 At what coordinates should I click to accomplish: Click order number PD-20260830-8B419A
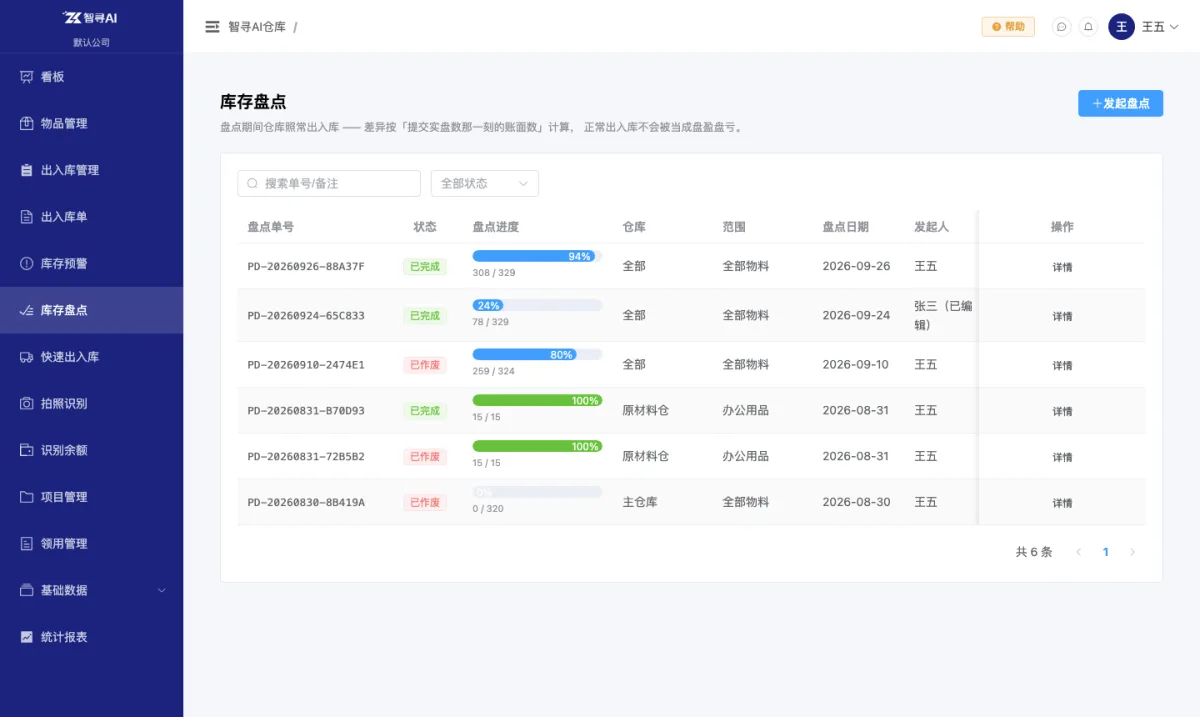306,502
